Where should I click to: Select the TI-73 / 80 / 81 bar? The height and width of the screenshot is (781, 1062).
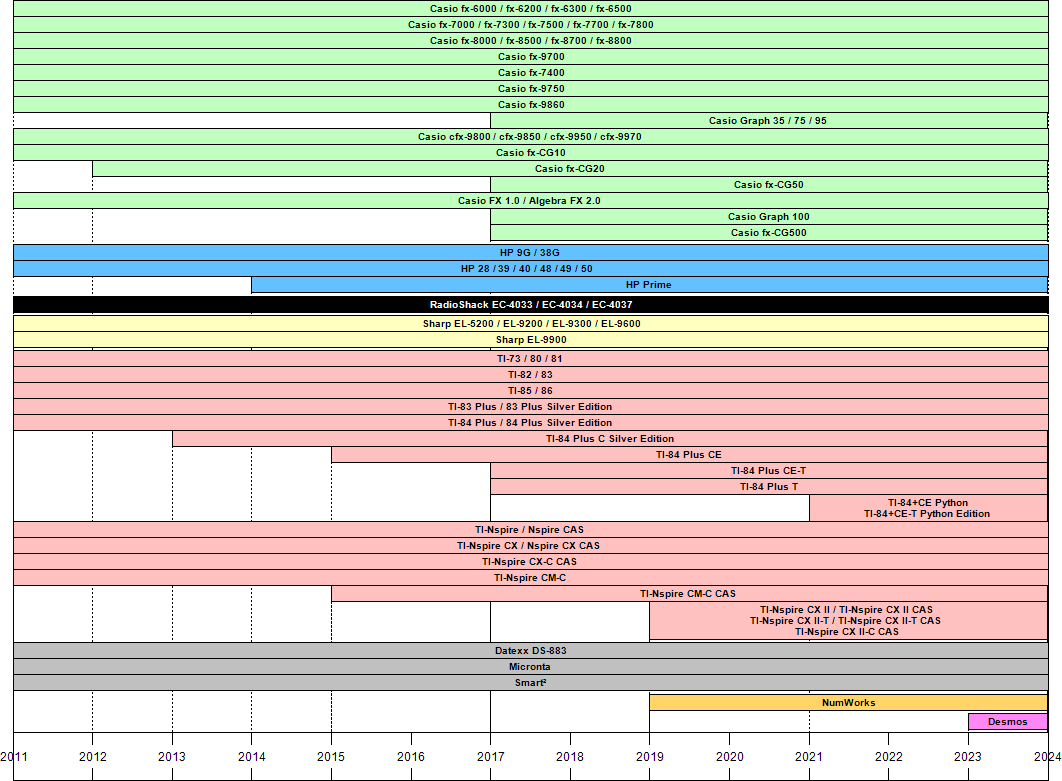pyautogui.click(x=531, y=359)
